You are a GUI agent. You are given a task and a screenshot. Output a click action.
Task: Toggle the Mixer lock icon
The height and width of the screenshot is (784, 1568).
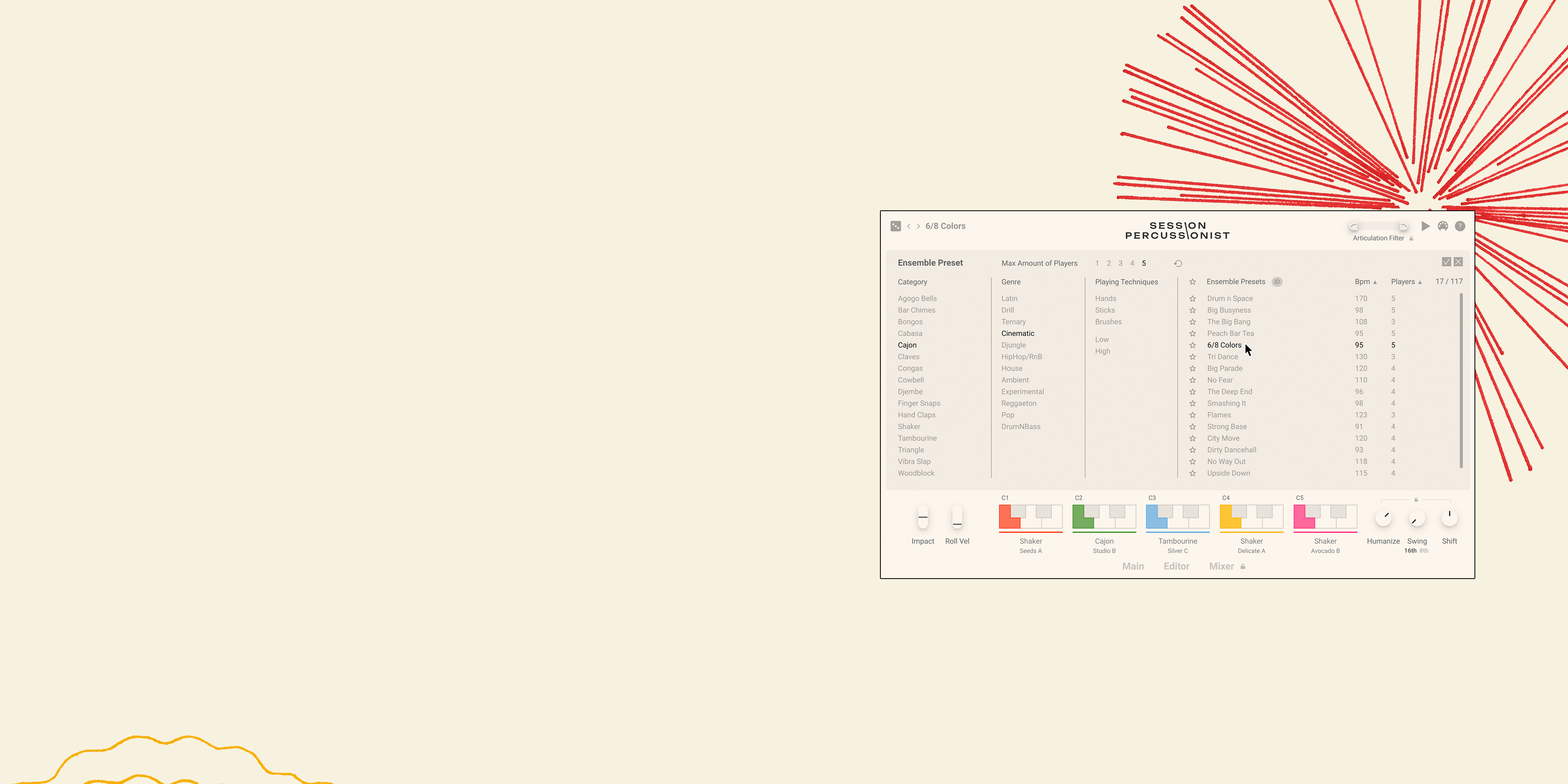pyautogui.click(x=1243, y=566)
